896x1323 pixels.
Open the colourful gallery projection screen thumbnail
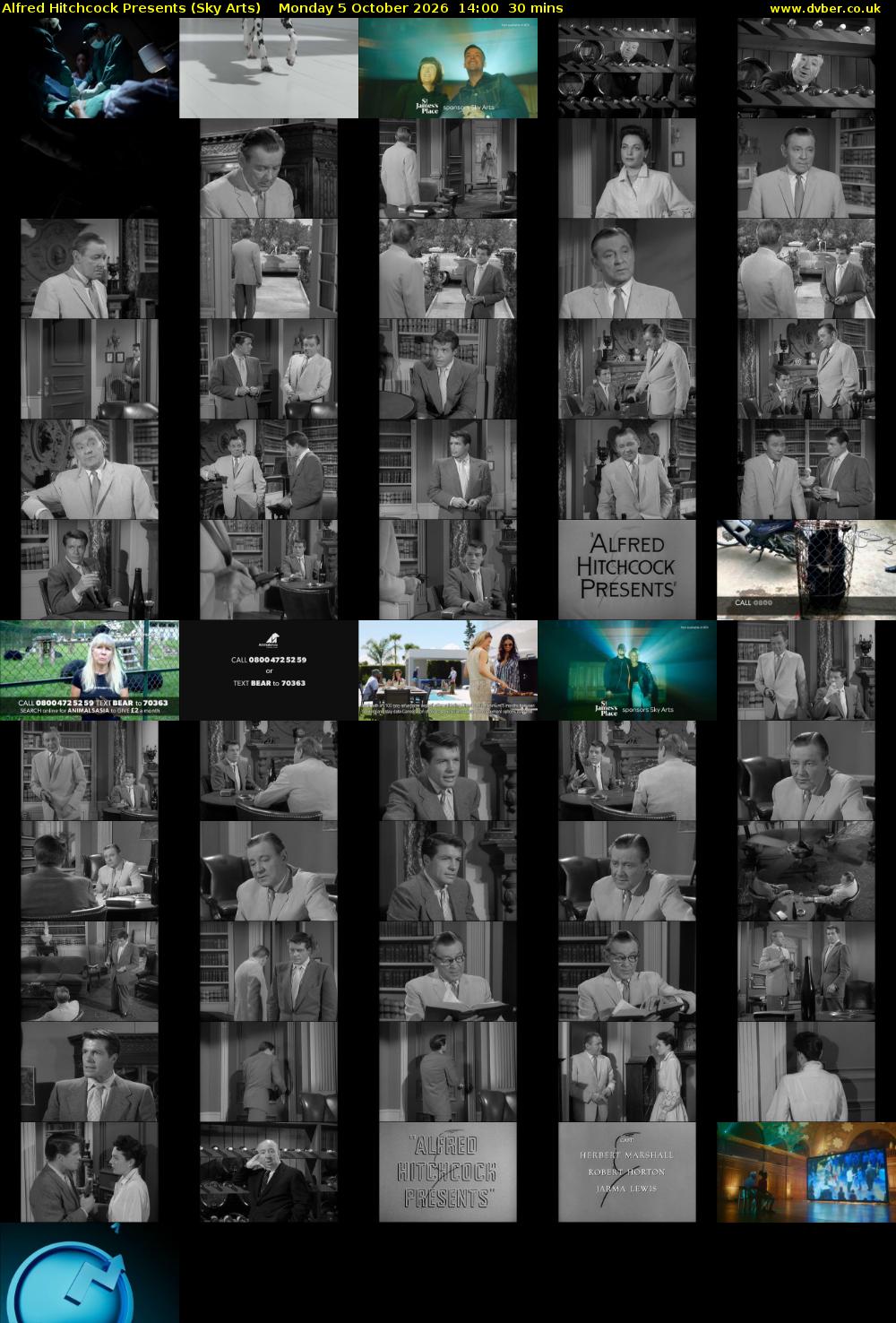806,1172
